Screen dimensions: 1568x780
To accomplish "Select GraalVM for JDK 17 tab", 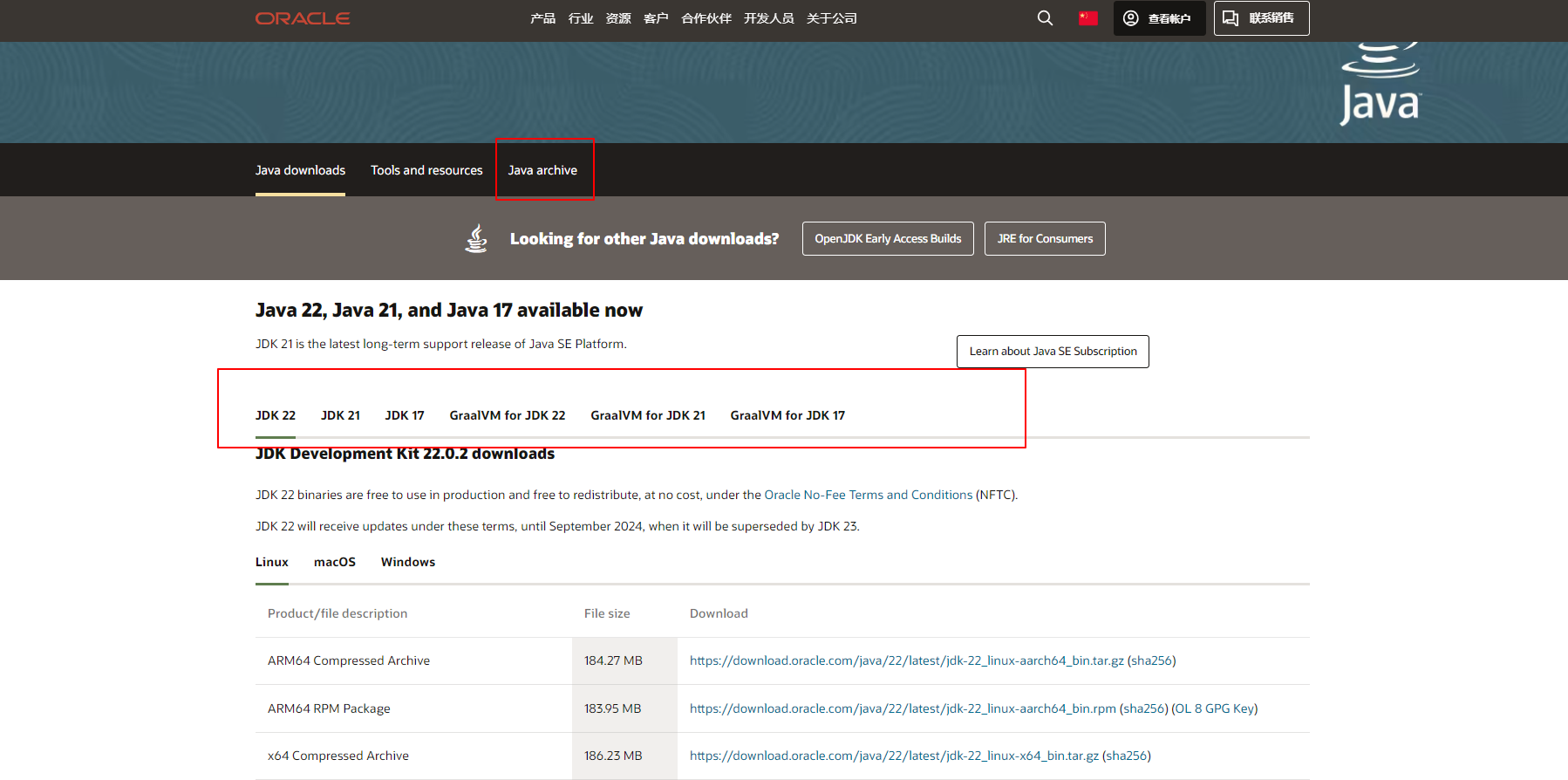I will (x=787, y=415).
